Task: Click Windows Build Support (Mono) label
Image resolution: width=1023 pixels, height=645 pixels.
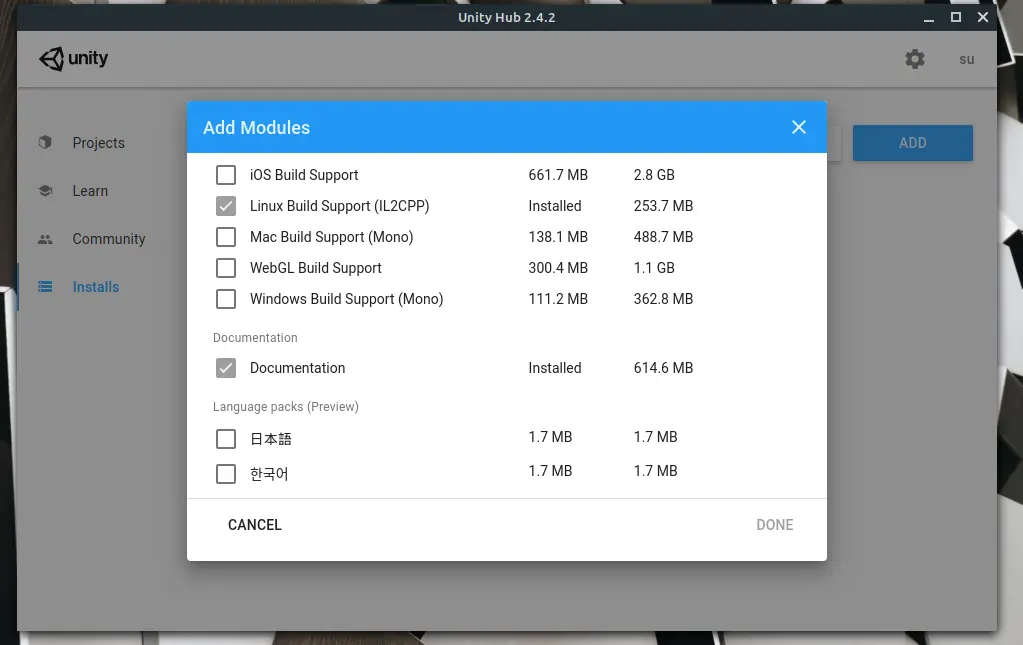Action: [346, 299]
